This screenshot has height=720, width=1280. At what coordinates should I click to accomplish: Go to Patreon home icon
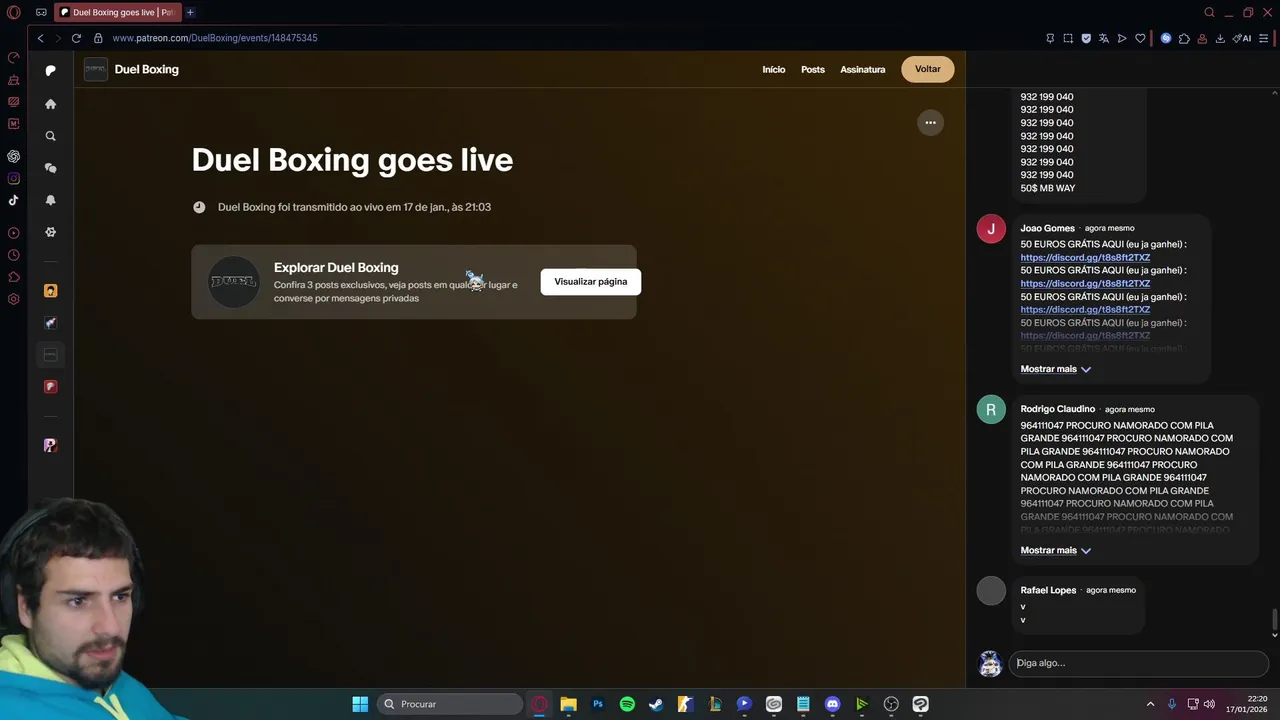point(51,104)
